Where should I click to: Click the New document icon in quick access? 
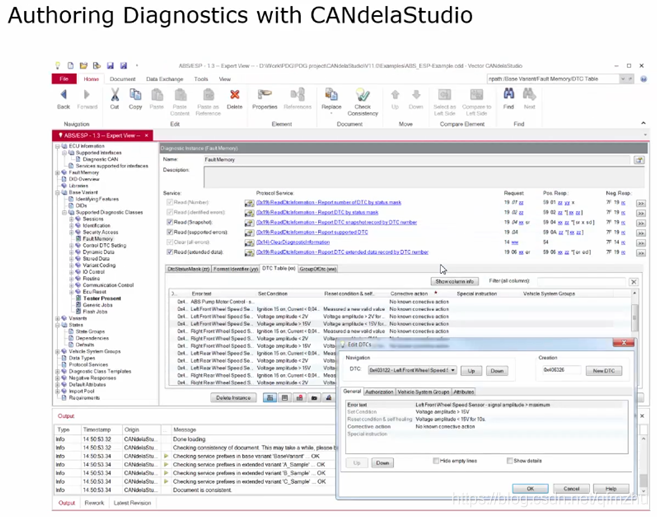70,66
